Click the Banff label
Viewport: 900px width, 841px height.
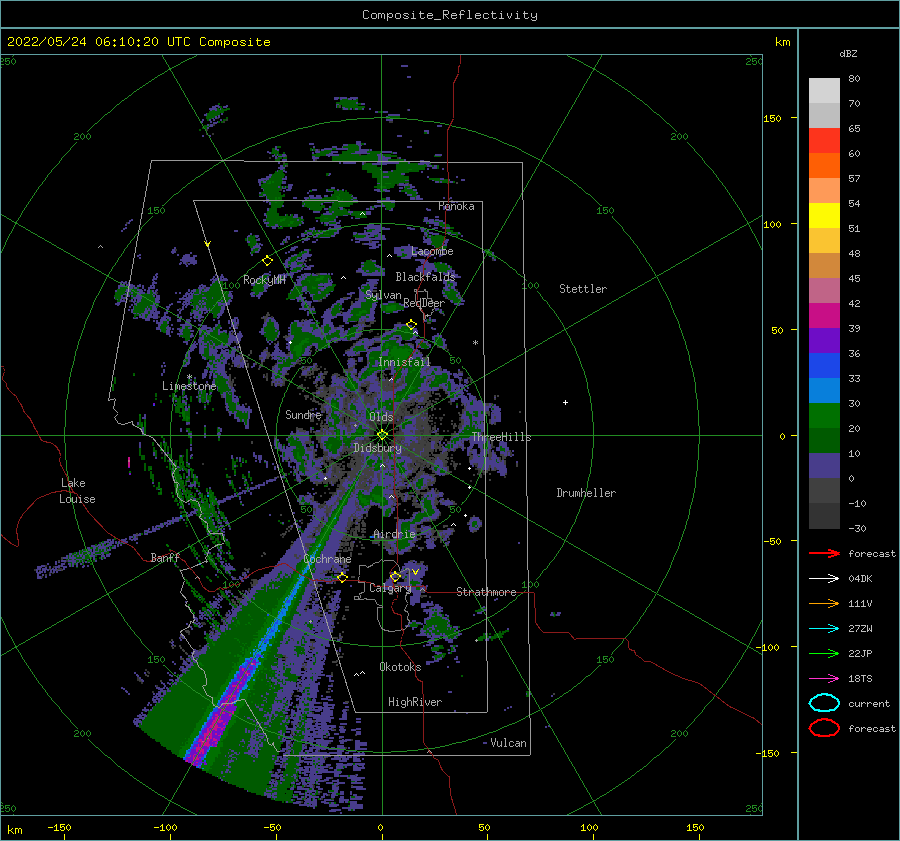tap(165, 557)
